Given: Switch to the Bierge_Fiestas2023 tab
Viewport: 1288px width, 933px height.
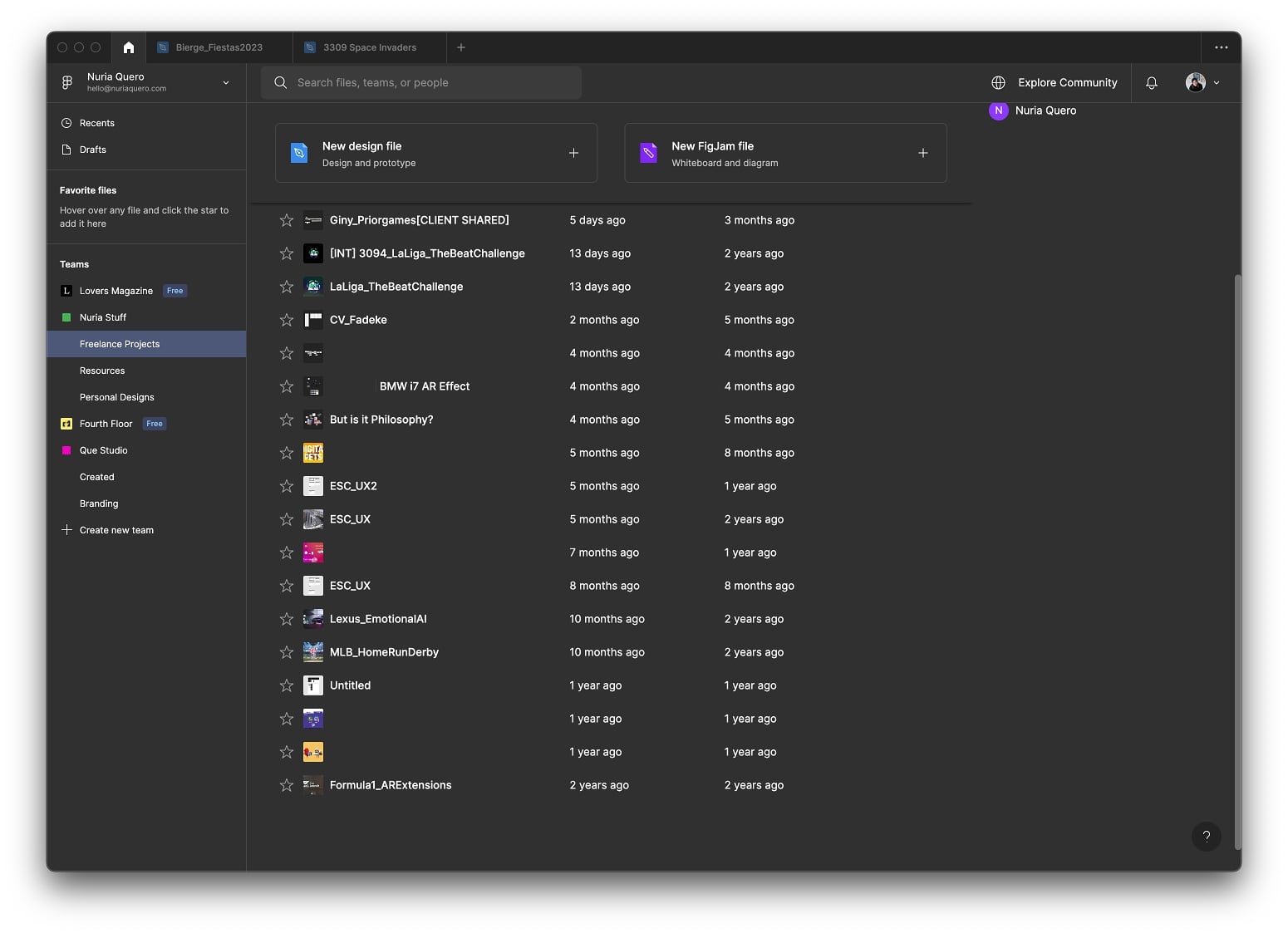Looking at the screenshot, I should pos(219,47).
